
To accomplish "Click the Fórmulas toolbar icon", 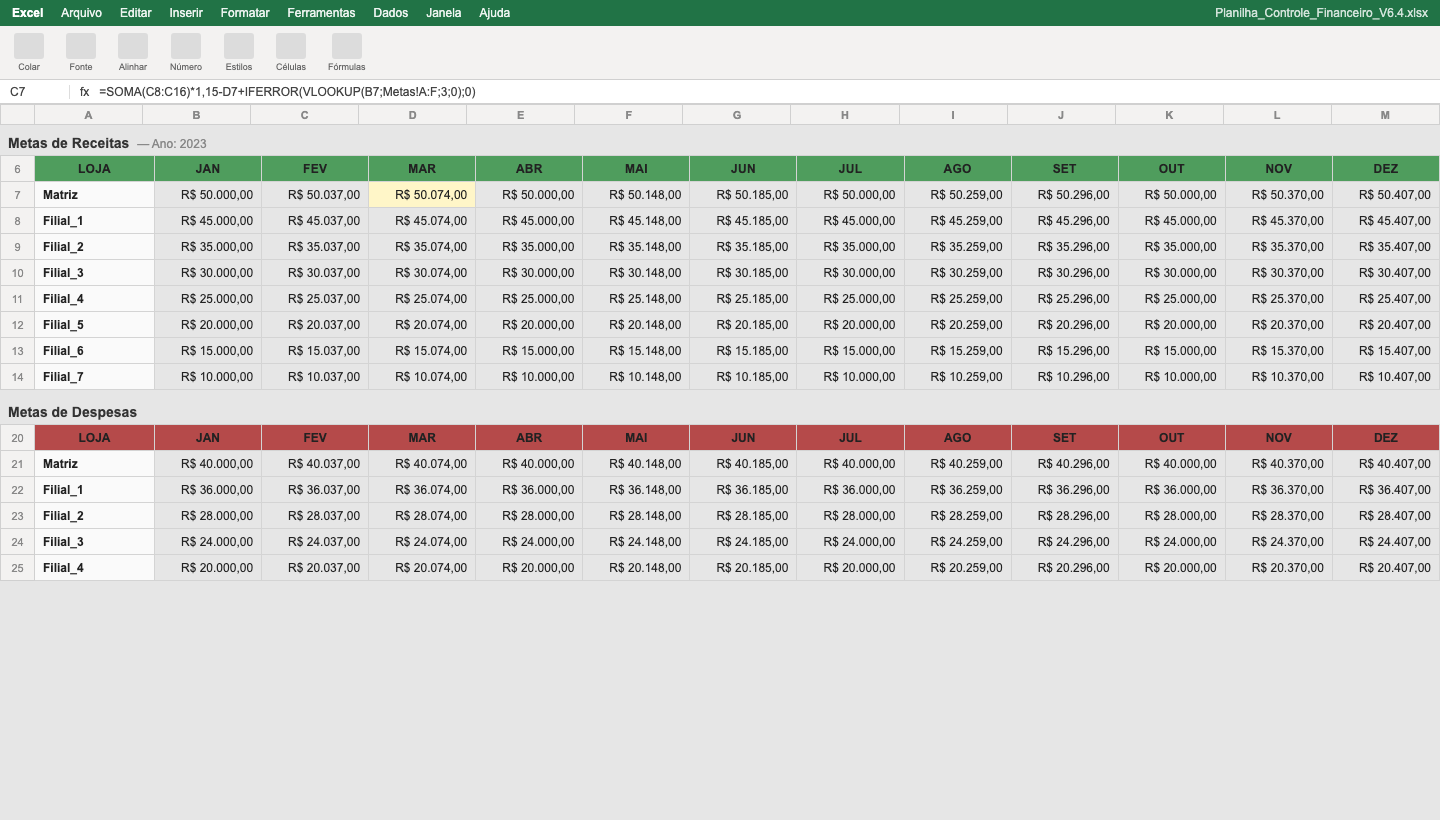I will pos(347,46).
